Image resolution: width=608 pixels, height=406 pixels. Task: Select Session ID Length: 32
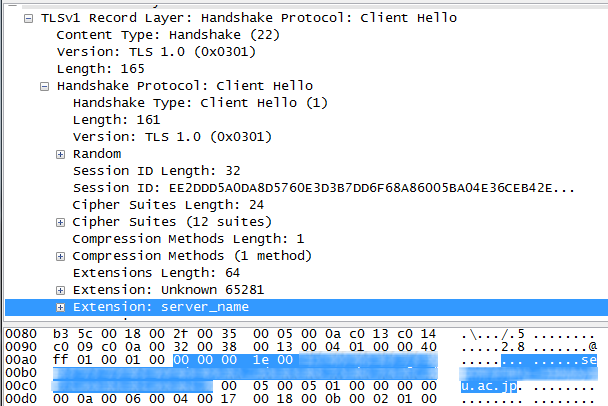pyautogui.click(x=156, y=171)
